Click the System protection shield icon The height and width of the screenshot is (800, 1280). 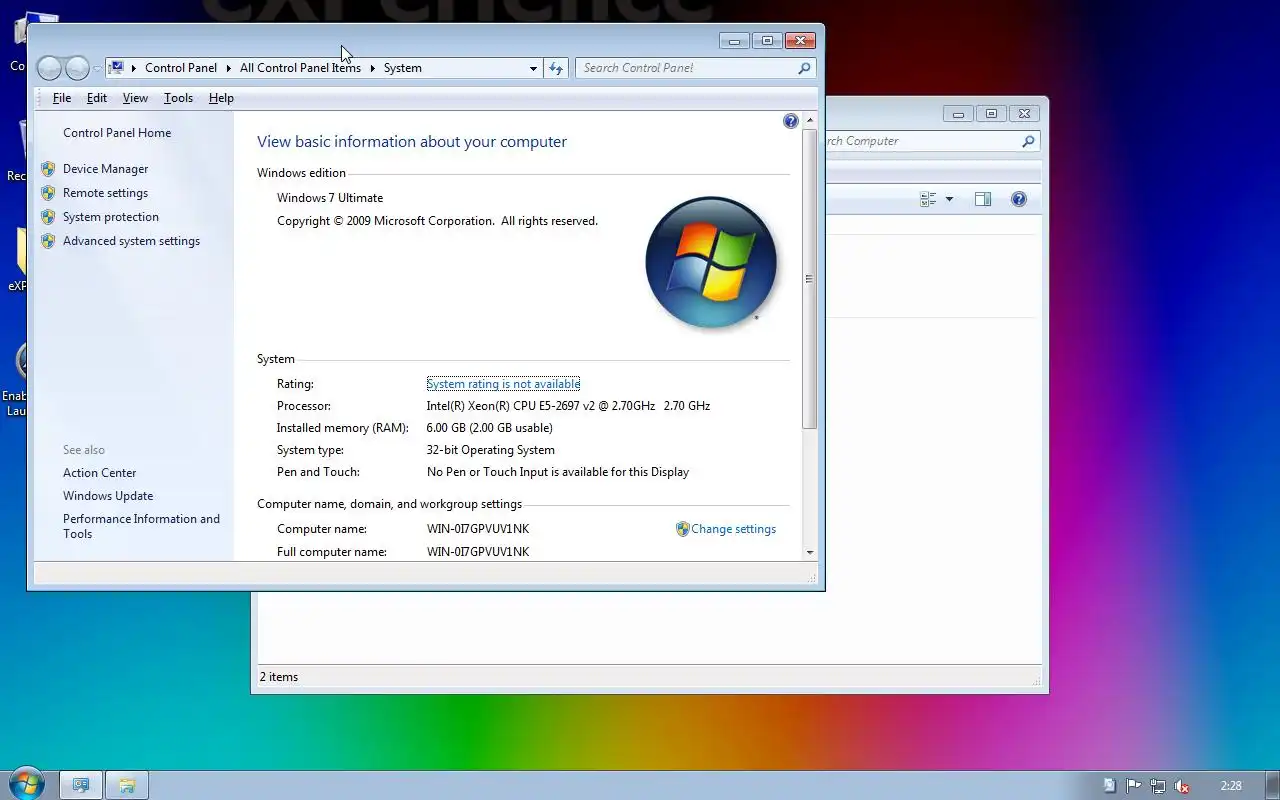[x=48, y=217]
